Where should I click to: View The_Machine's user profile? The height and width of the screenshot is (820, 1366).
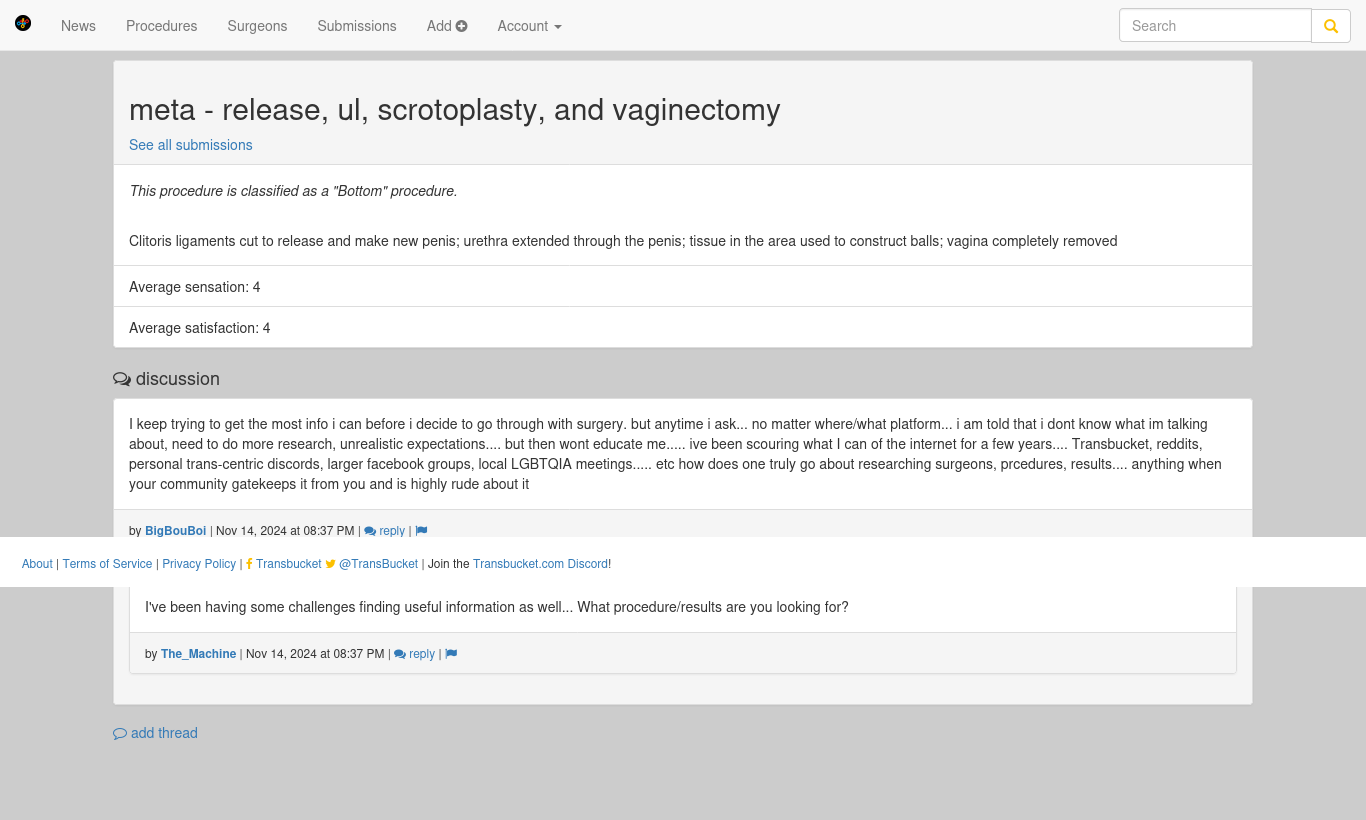(x=198, y=654)
